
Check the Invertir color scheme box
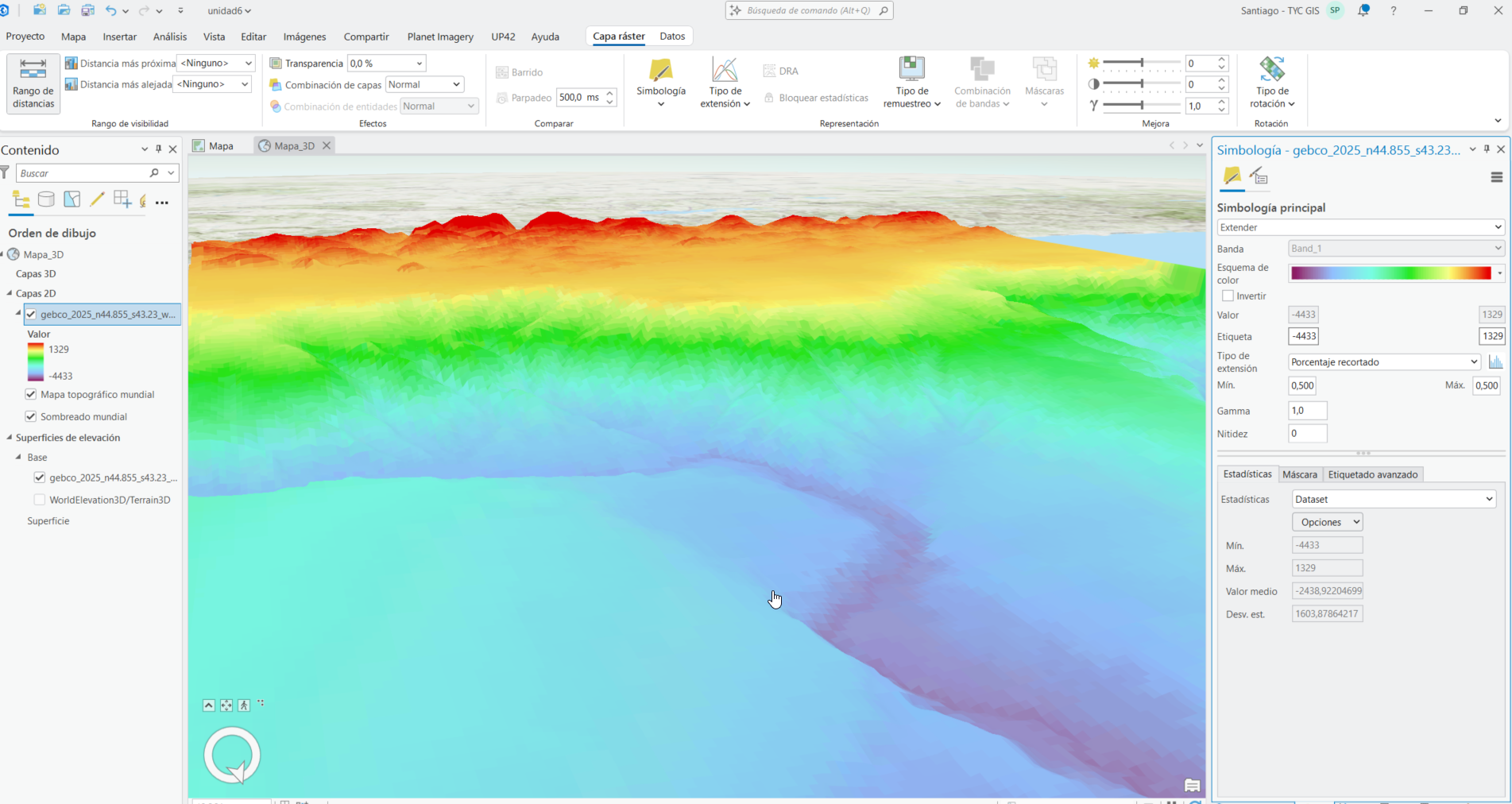tap(1228, 296)
